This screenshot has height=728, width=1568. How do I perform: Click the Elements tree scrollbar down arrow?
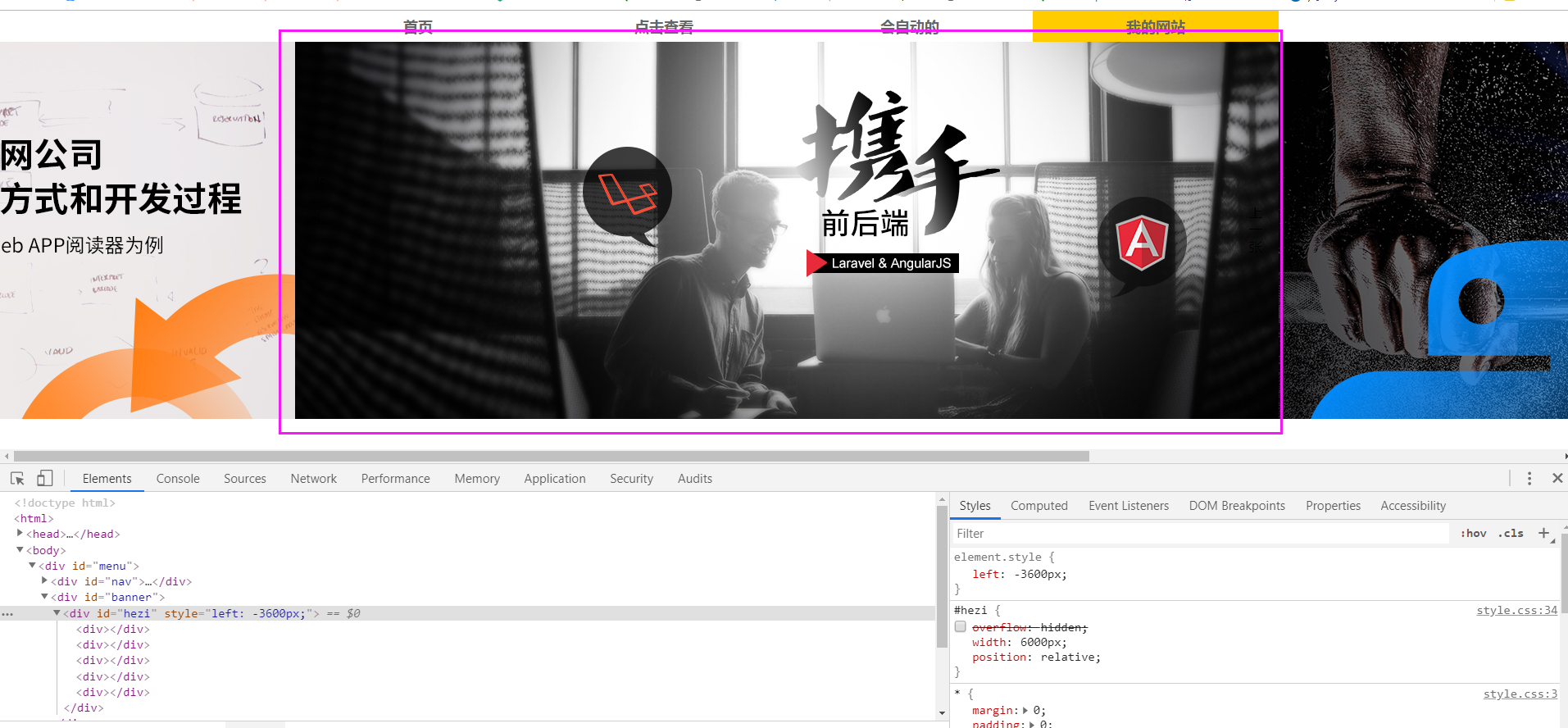pos(942,714)
